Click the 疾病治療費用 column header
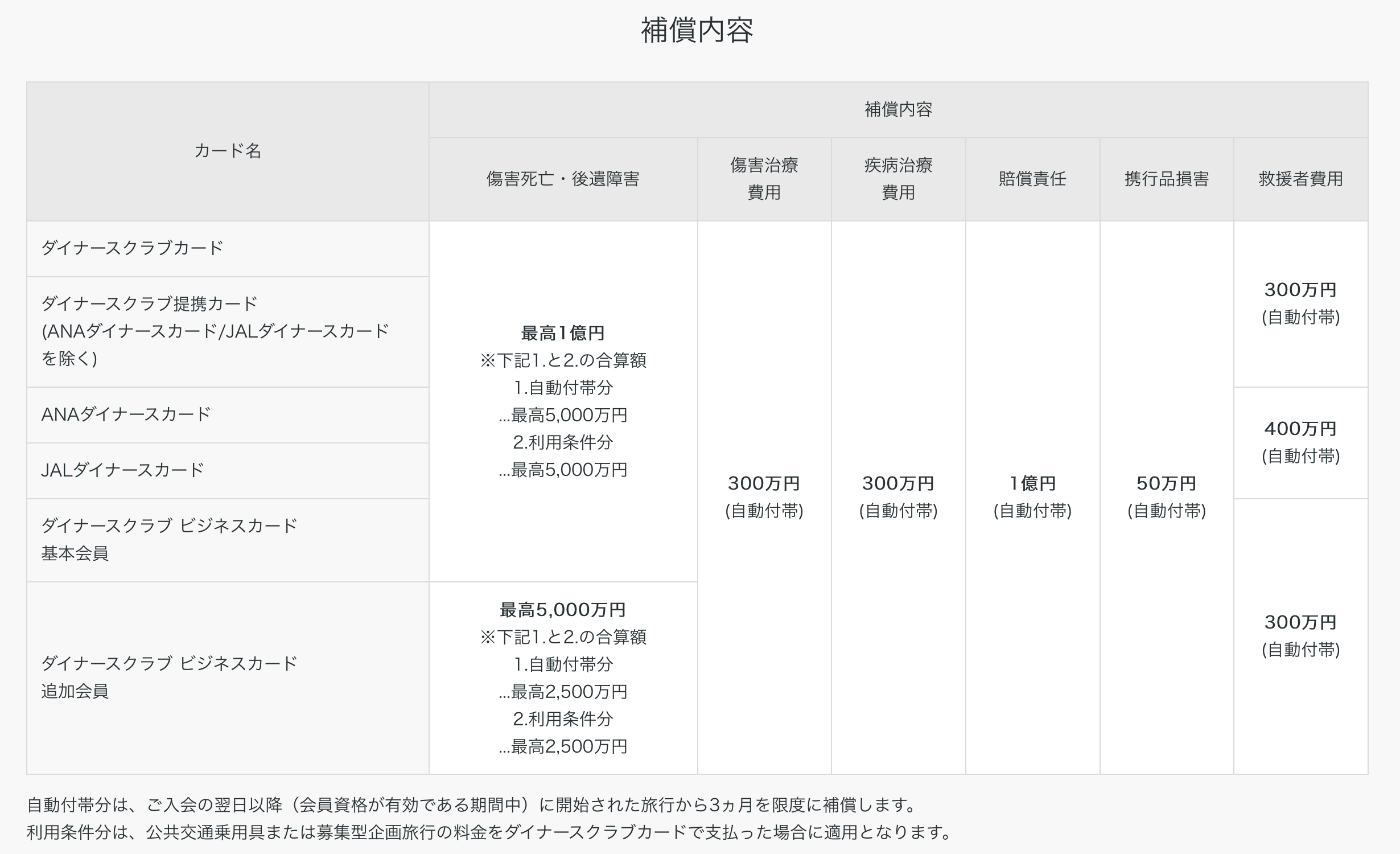The width and height of the screenshot is (1400, 854). 898,179
